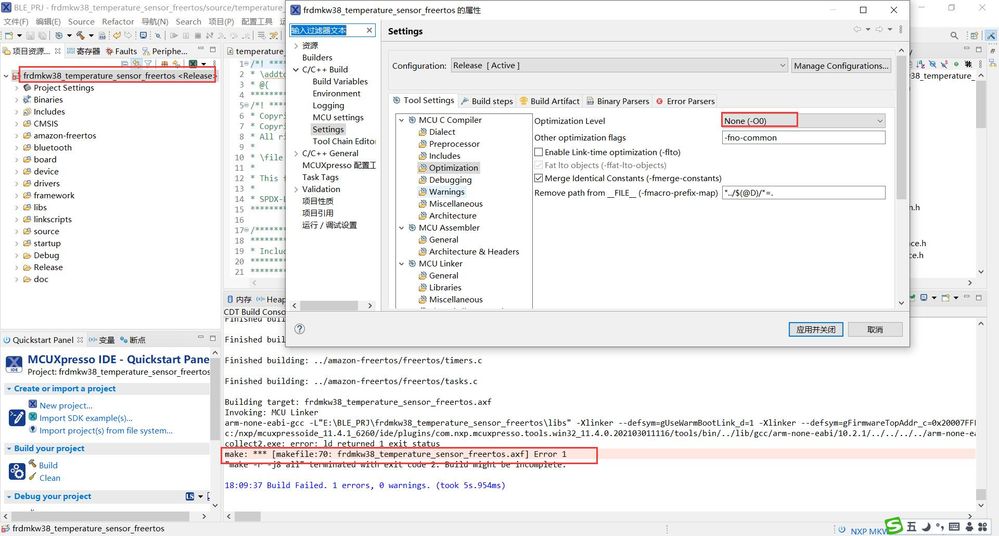Image resolution: width=999 pixels, height=536 pixels.
Task: Open the Configuration Release [Active] dropdown
Action: tap(619, 66)
